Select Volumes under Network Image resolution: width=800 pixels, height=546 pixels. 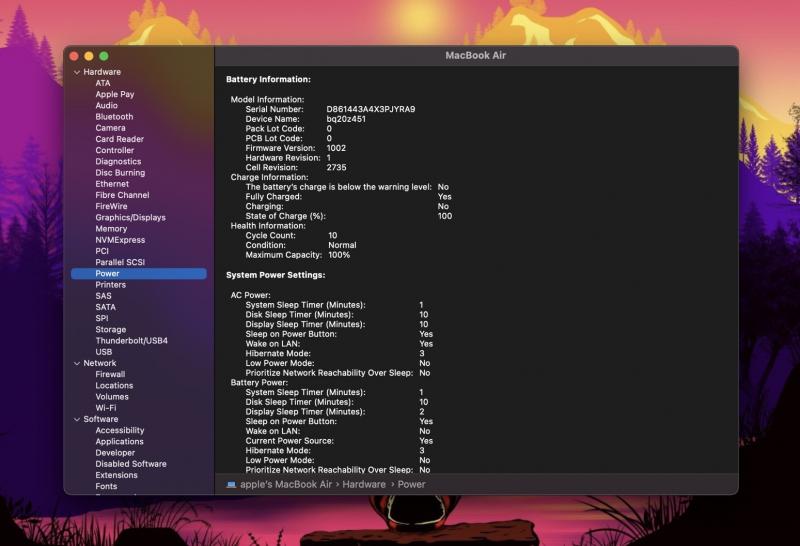pos(112,398)
